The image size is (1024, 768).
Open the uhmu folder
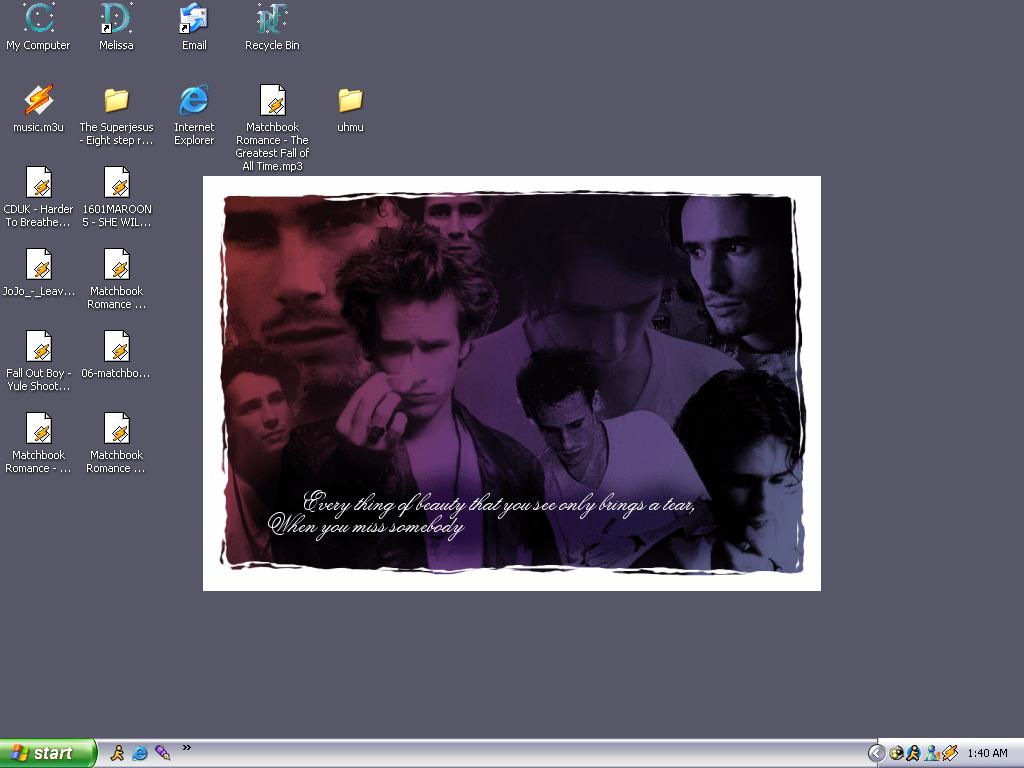tap(350, 101)
